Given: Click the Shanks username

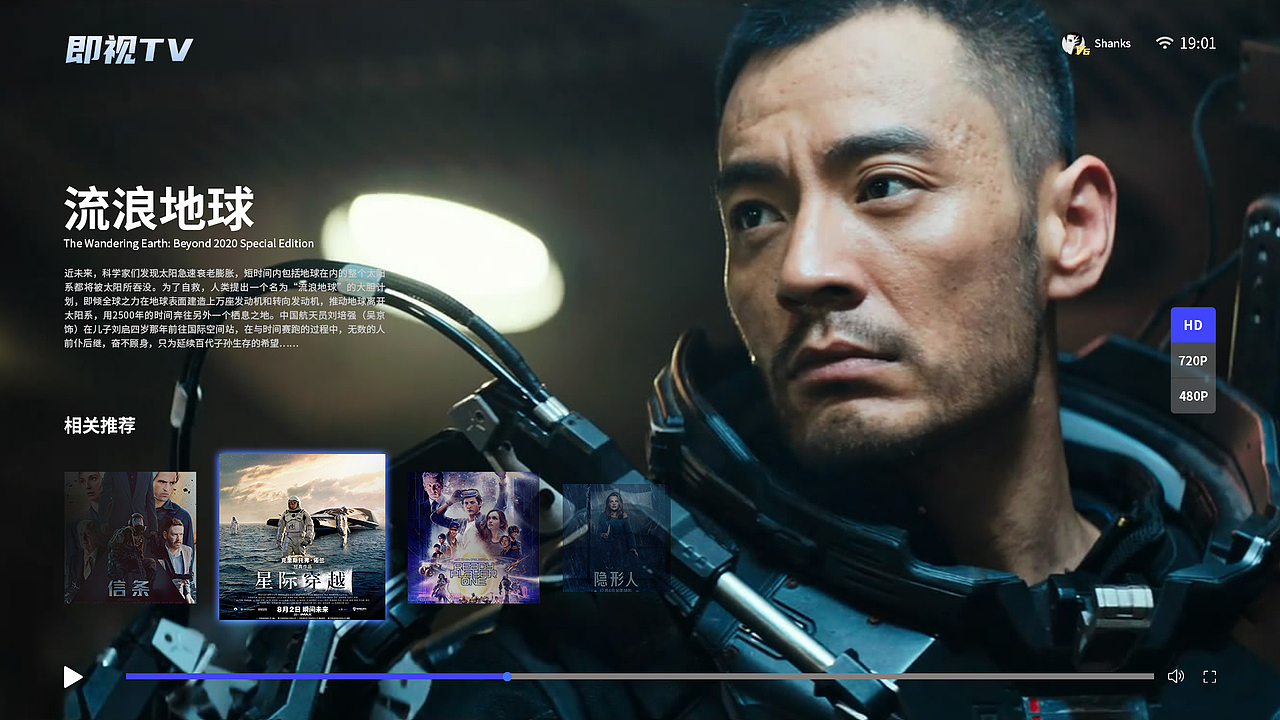Looking at the screenshot, I should pos(1112,43).
